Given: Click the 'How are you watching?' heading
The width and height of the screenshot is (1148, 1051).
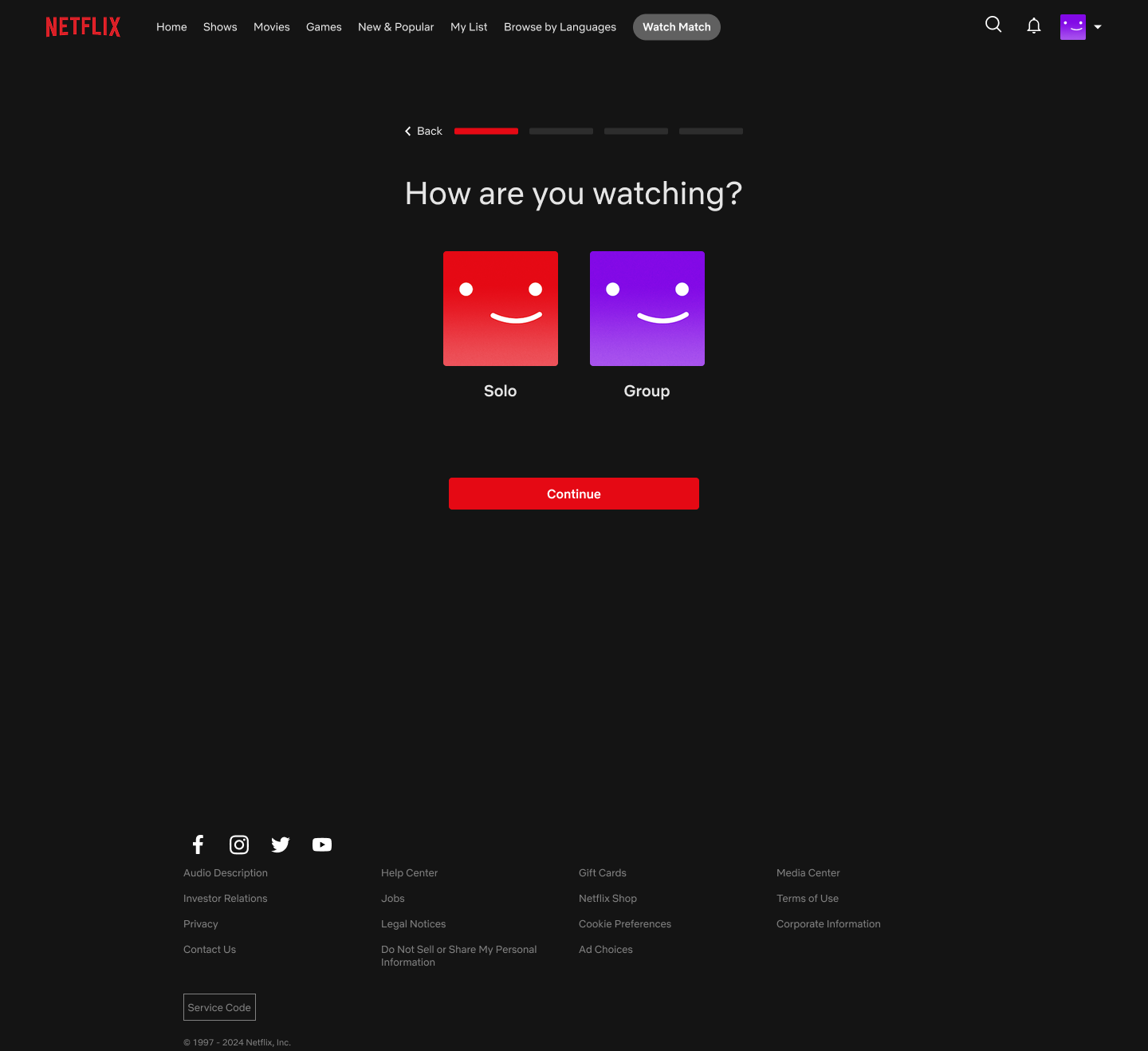Looking at the screenshot, I should (x=574, y=194).
